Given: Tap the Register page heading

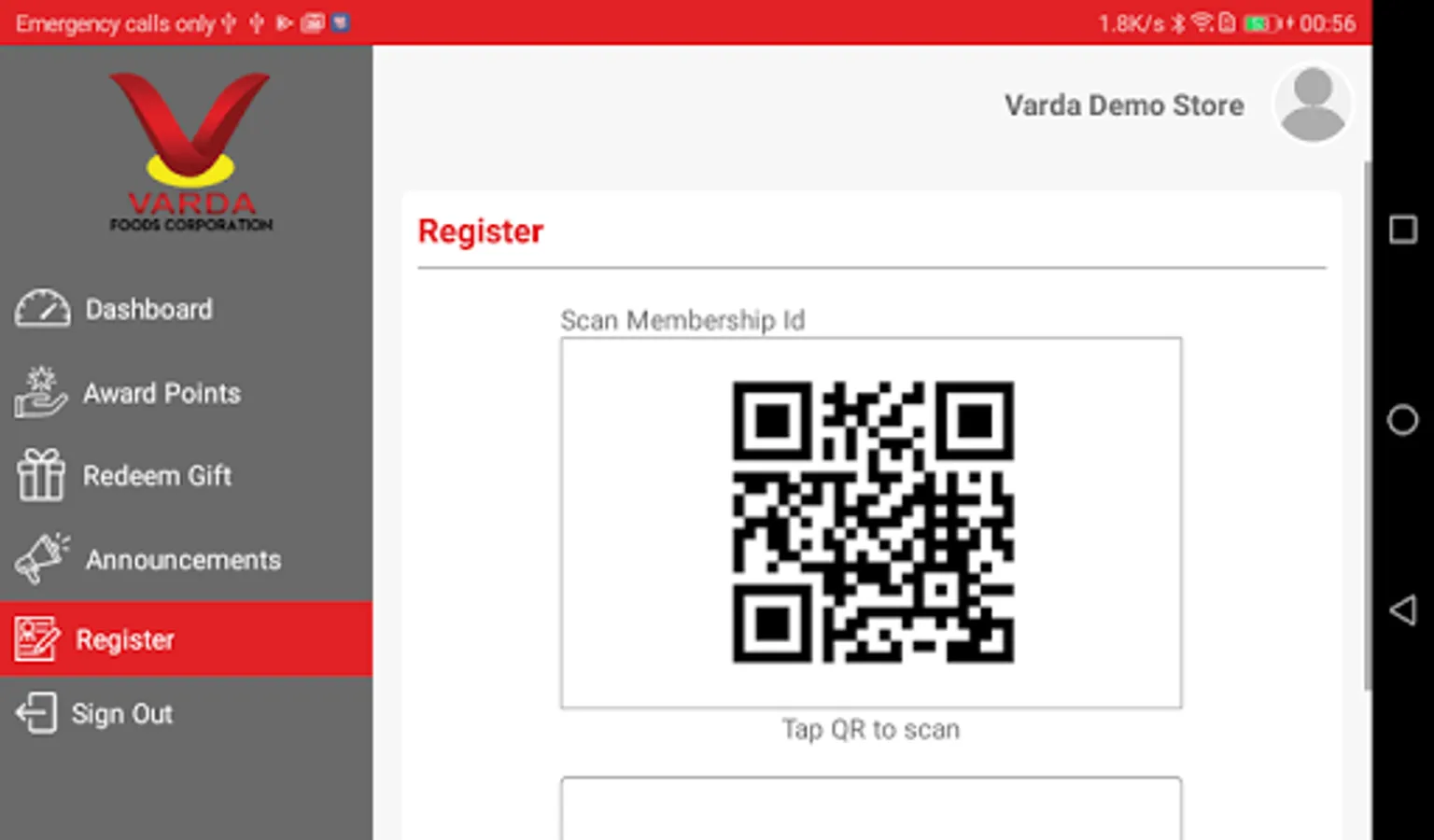Looking at the screenshot, I should coord(481,231).
